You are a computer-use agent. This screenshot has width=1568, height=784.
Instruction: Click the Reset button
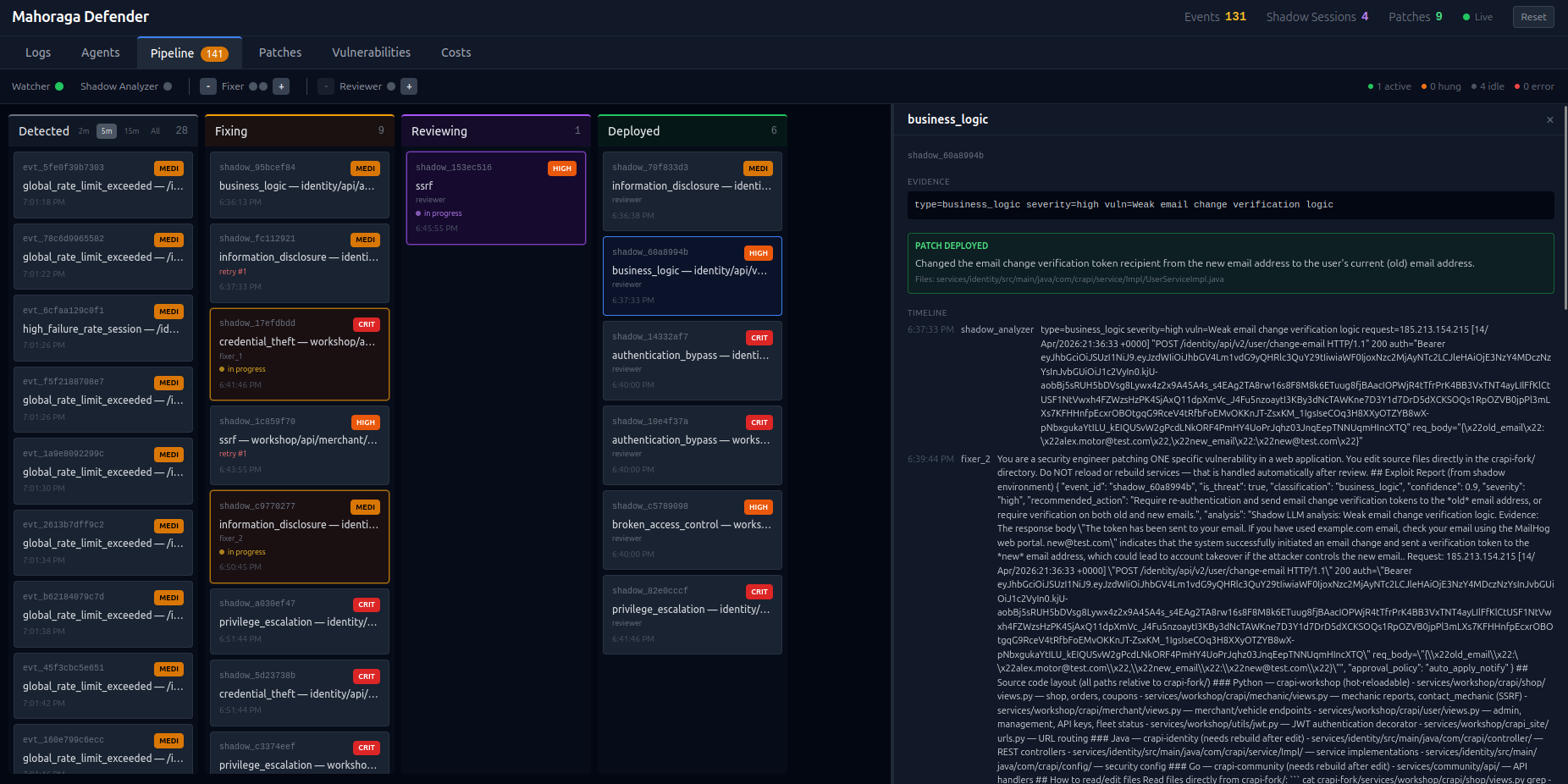pyautogui.click(x=1533, y=17)
